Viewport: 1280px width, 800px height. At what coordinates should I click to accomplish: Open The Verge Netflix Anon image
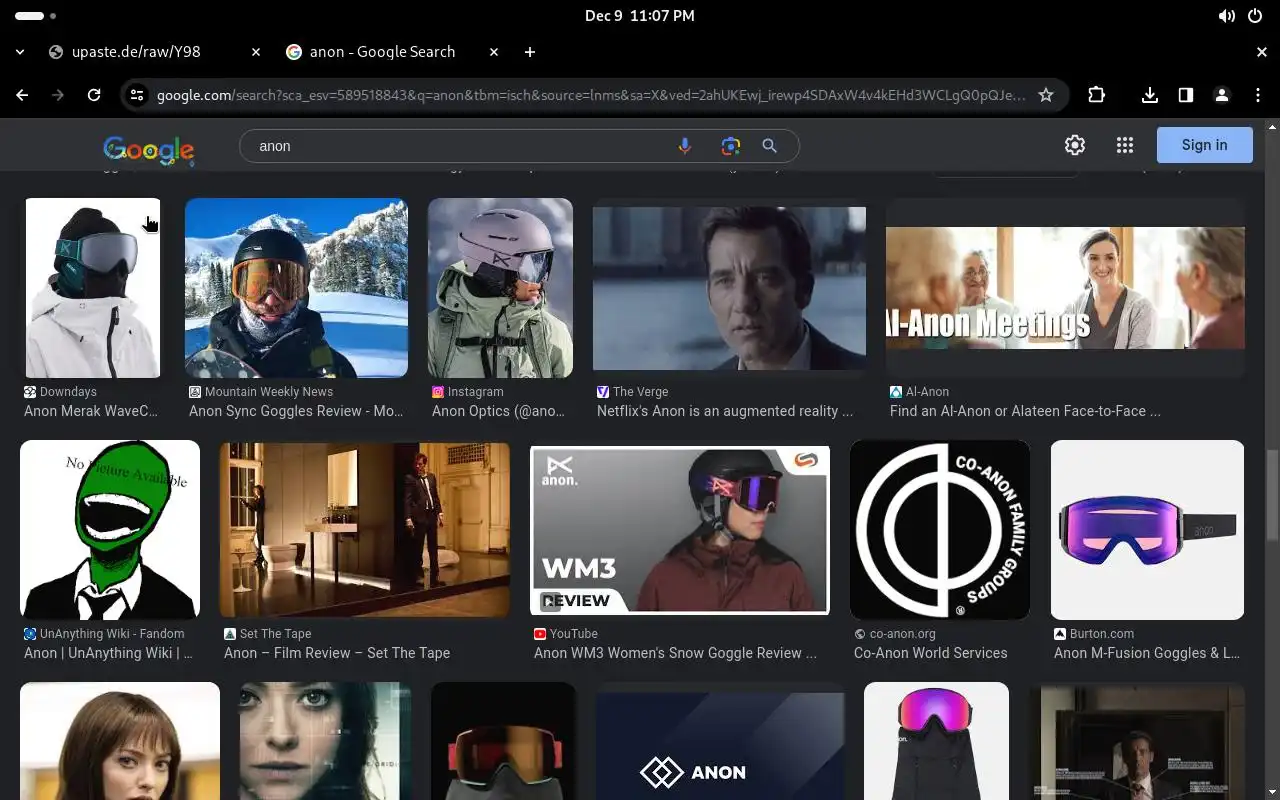pos(729,288)
